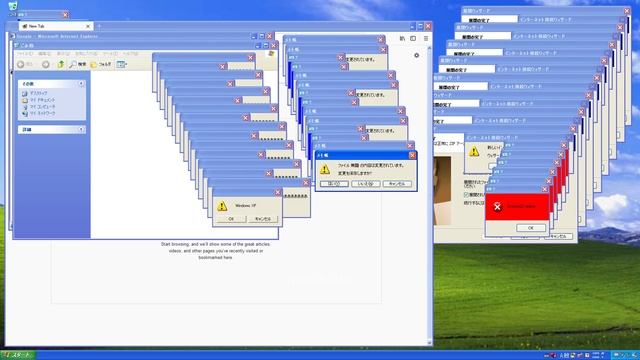Click the Forward arrow in Explorer toolbar
The width and height of the screenshot is (640, 360).
[x=46, y=64]
